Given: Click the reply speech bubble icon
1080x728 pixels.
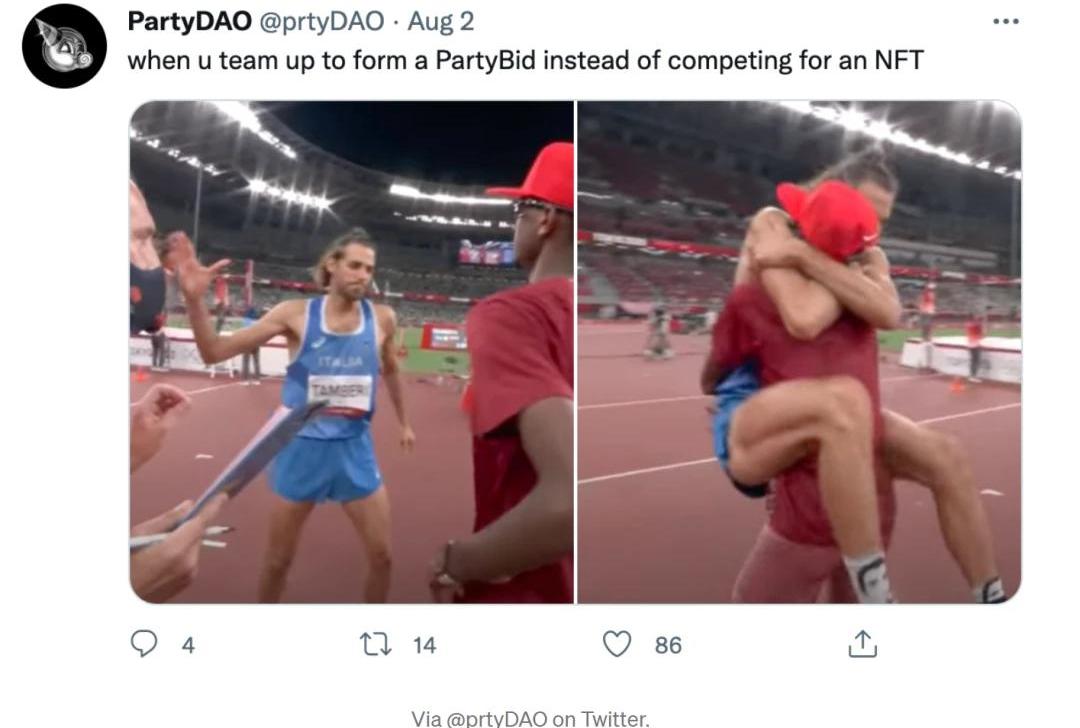Looking at the screenshot, I should (x=144, y=644).
